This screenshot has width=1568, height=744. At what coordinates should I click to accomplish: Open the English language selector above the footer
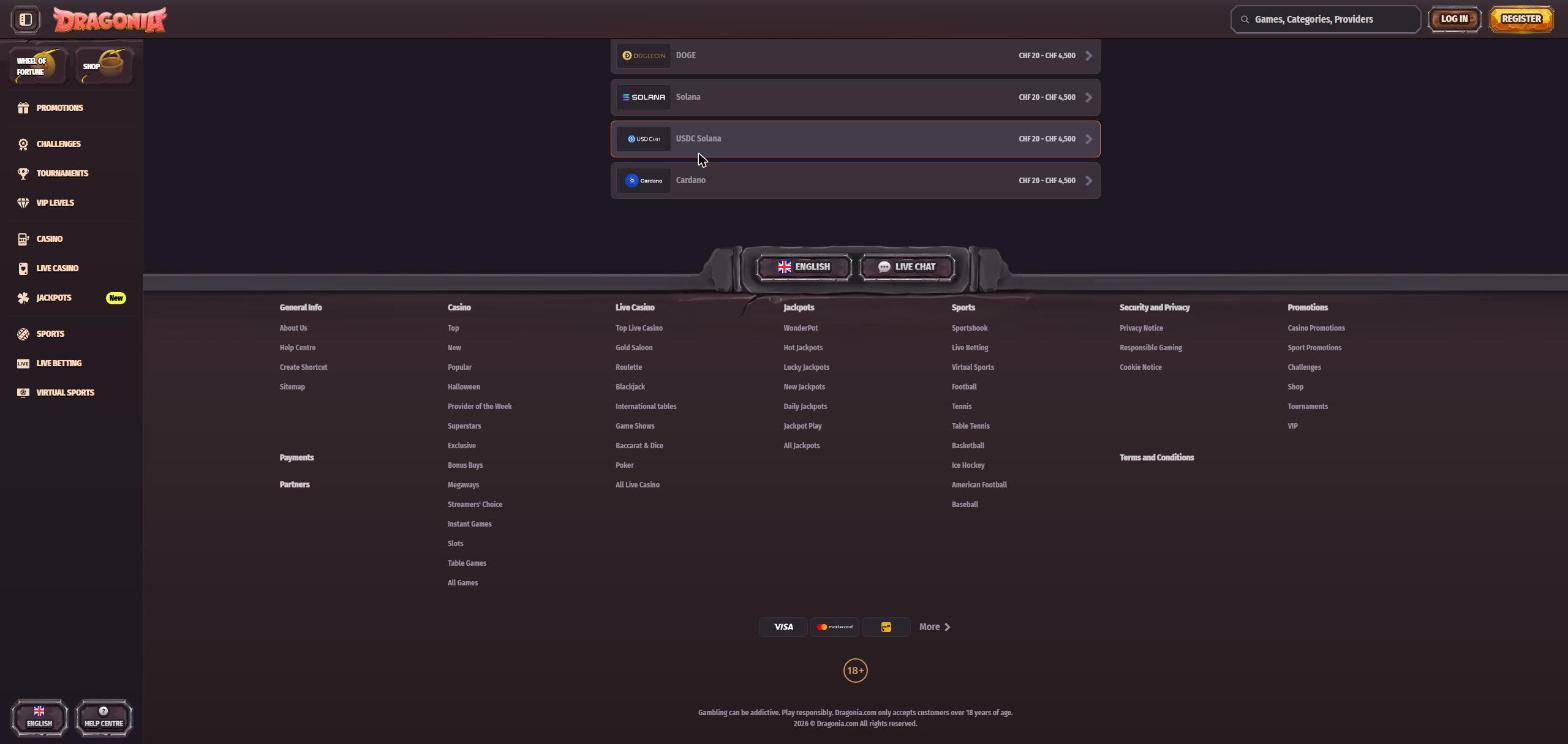tap(804, 267)
